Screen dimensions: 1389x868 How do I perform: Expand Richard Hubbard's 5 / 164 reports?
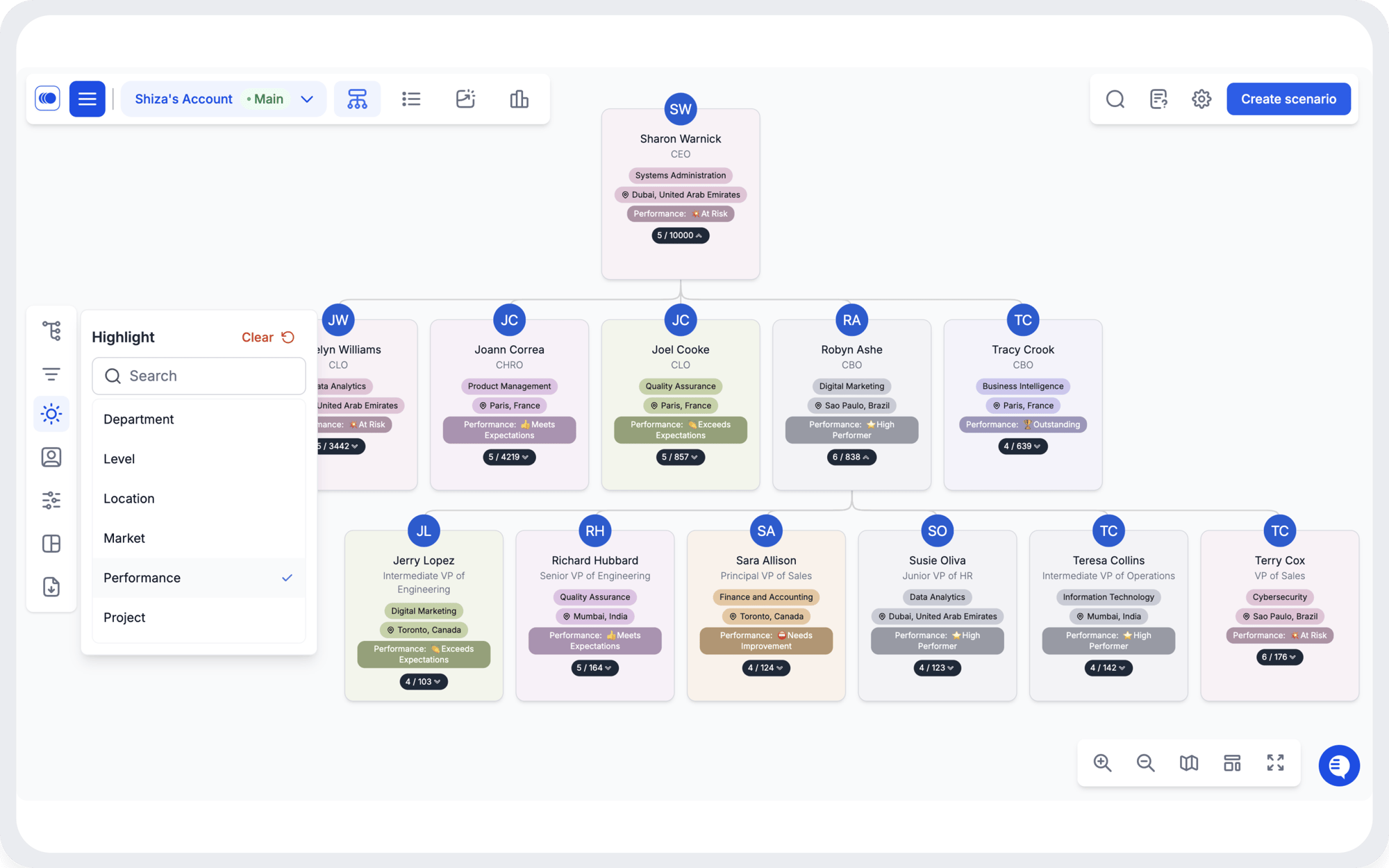[x=594, y=668]
